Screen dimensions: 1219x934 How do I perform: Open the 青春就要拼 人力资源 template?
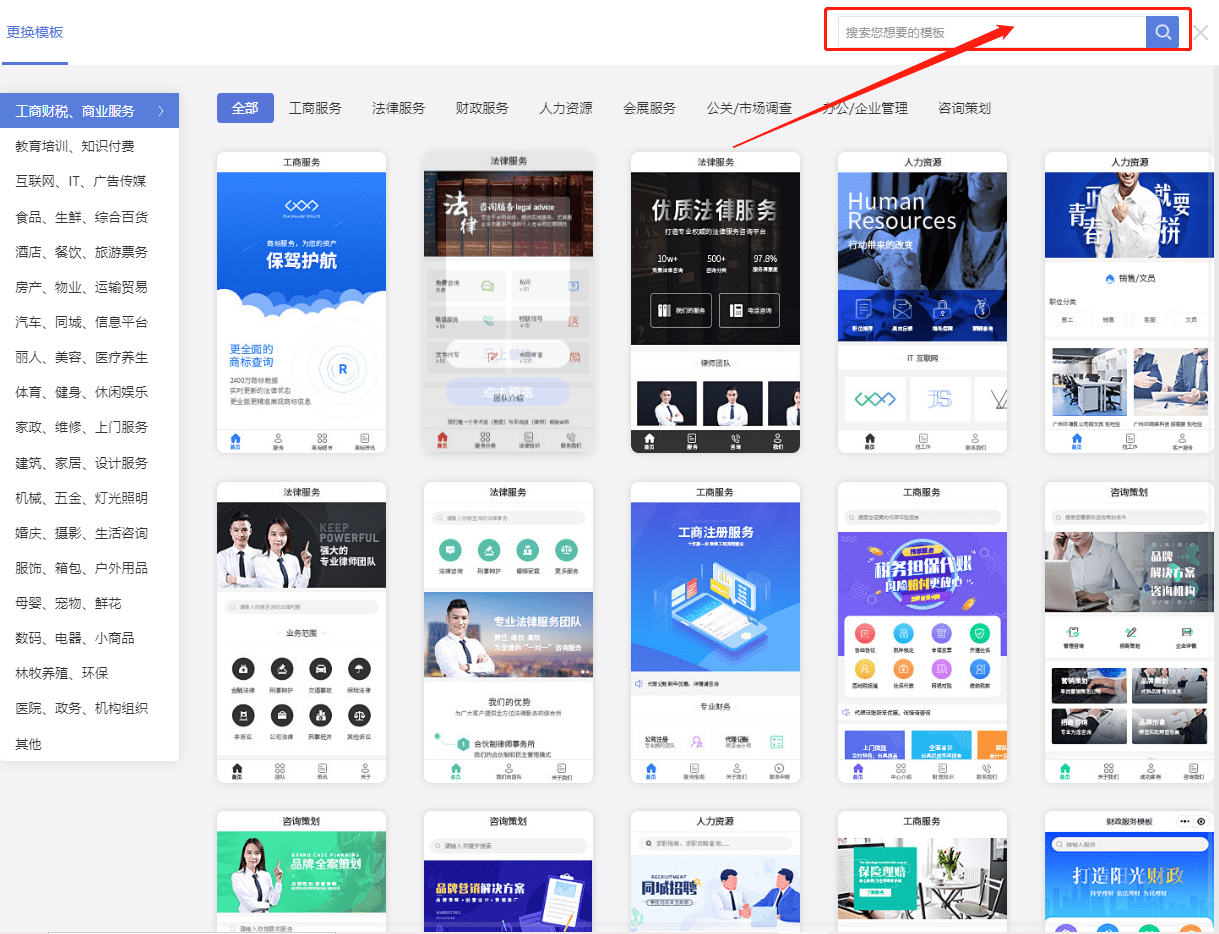1129,302
